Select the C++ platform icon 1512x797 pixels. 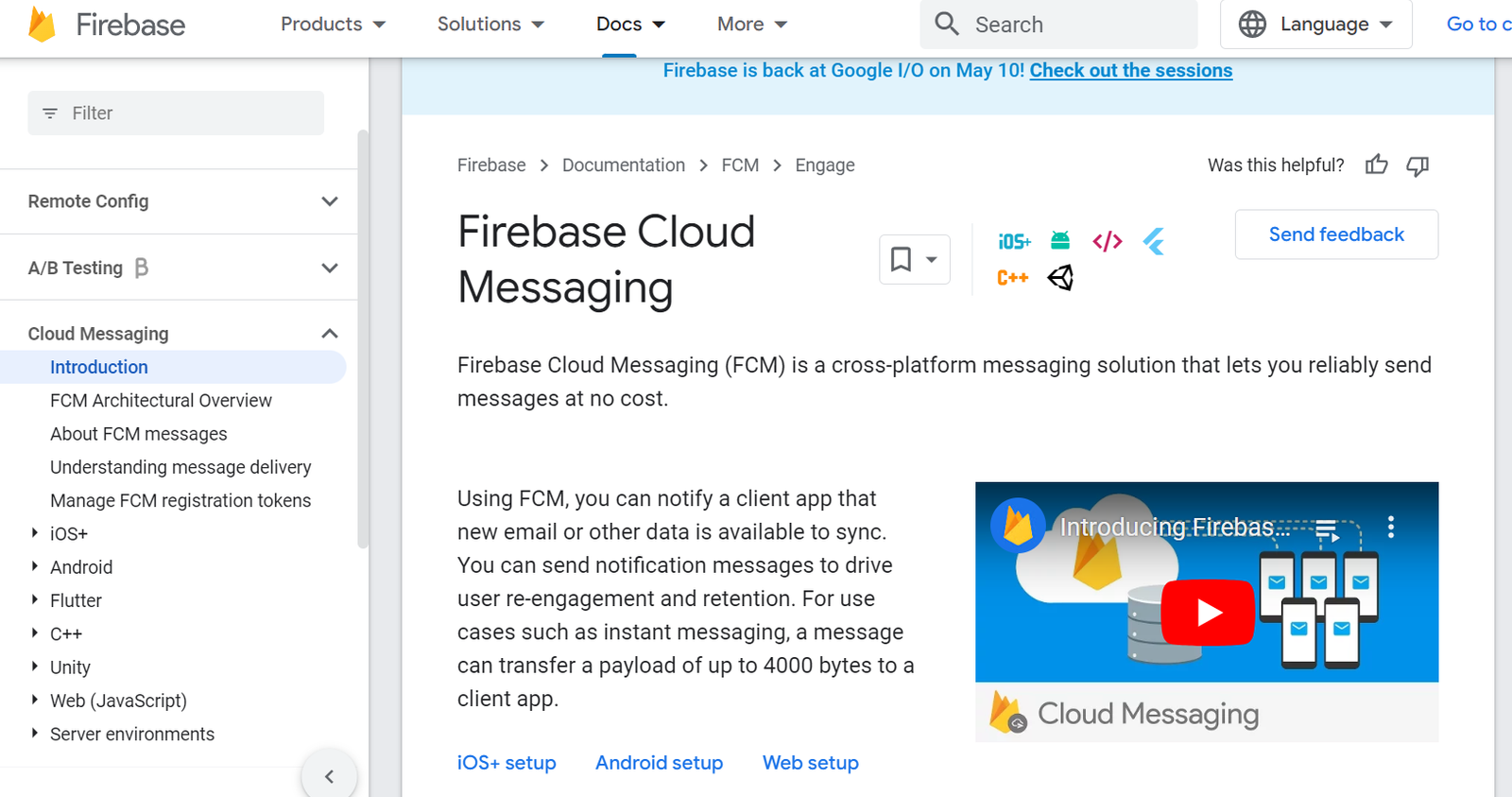1012,278
